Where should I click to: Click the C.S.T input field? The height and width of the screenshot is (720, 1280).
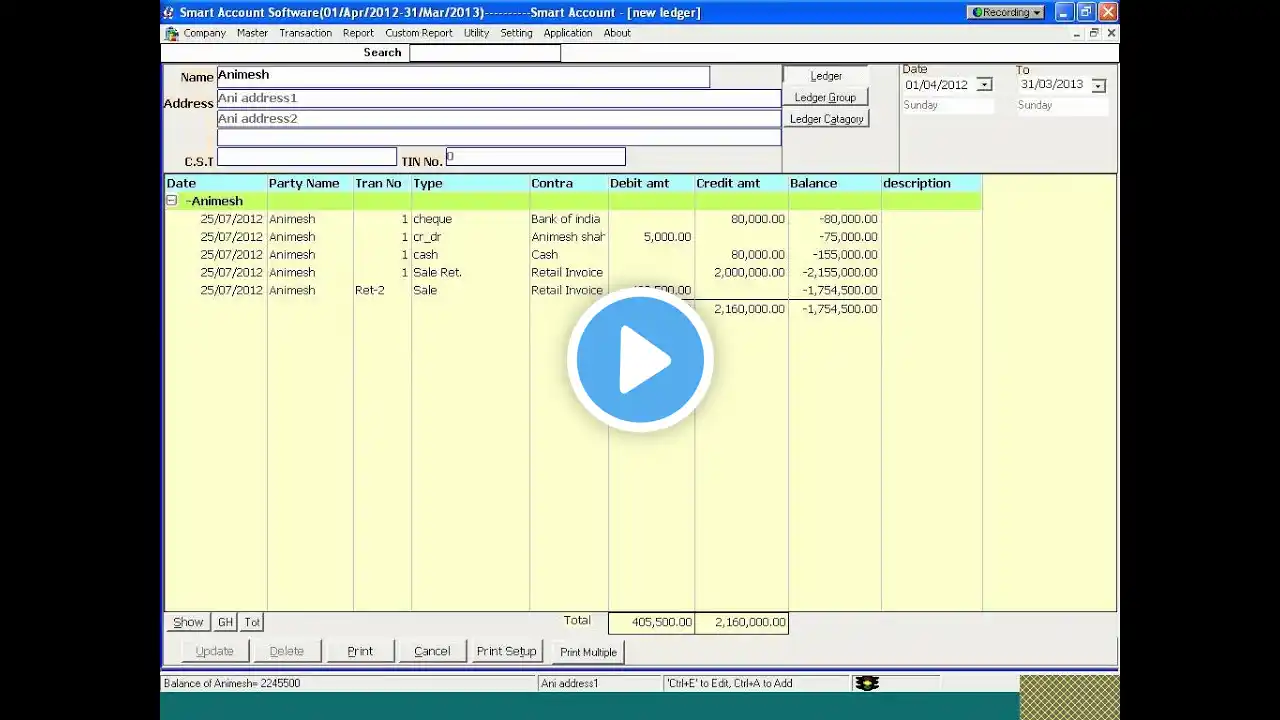pos(307,157)
